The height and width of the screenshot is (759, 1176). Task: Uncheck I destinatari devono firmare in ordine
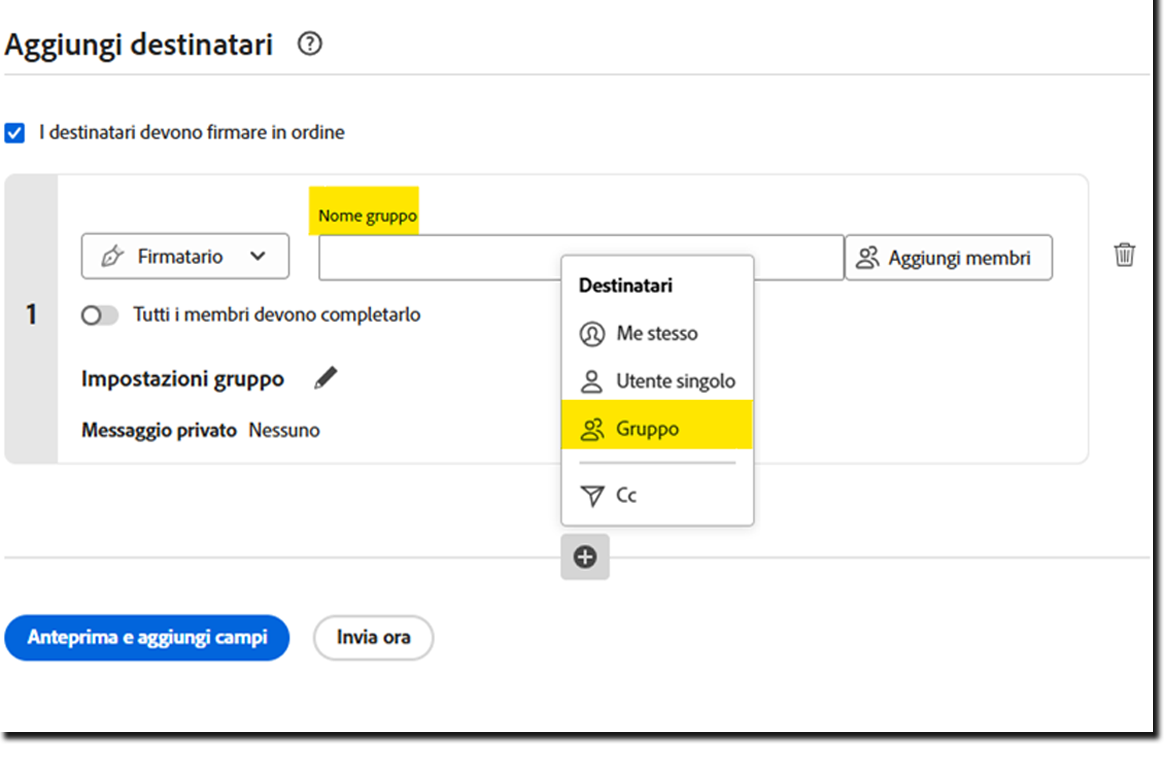click(x=15, y=132)
